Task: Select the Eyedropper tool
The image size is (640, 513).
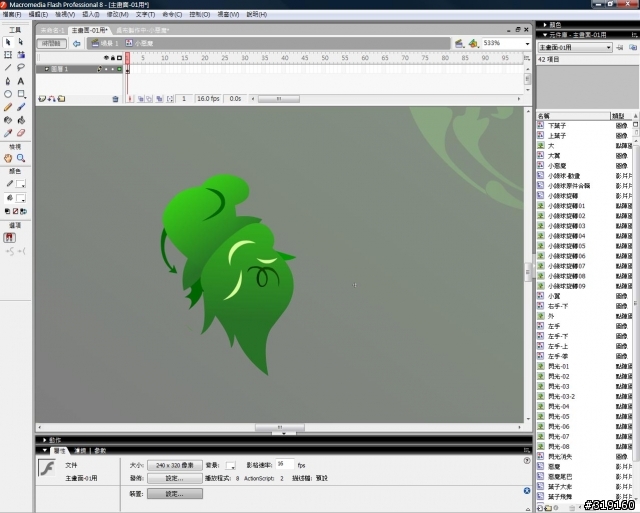Action: 8,133
